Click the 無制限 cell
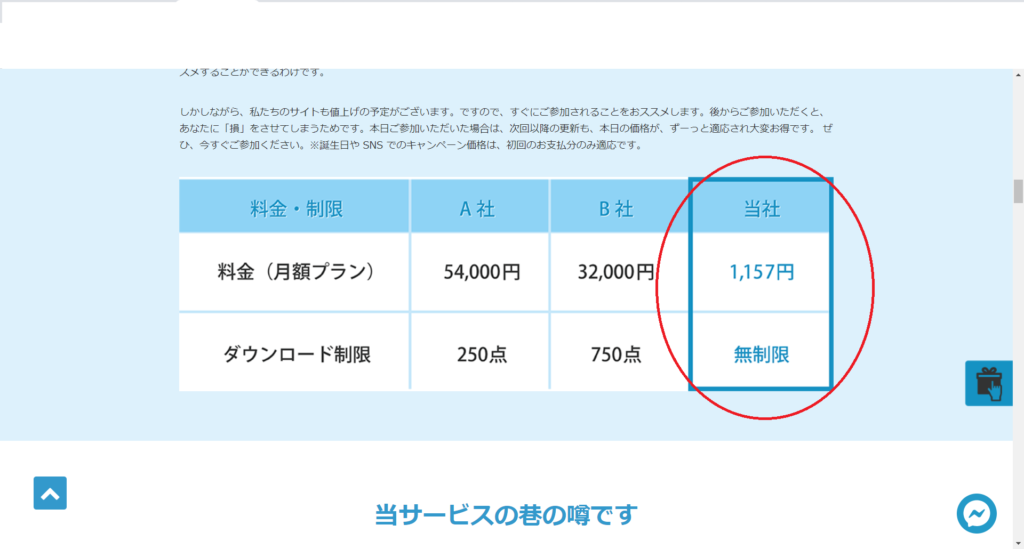1024x549 pixels. click(761, 351)
